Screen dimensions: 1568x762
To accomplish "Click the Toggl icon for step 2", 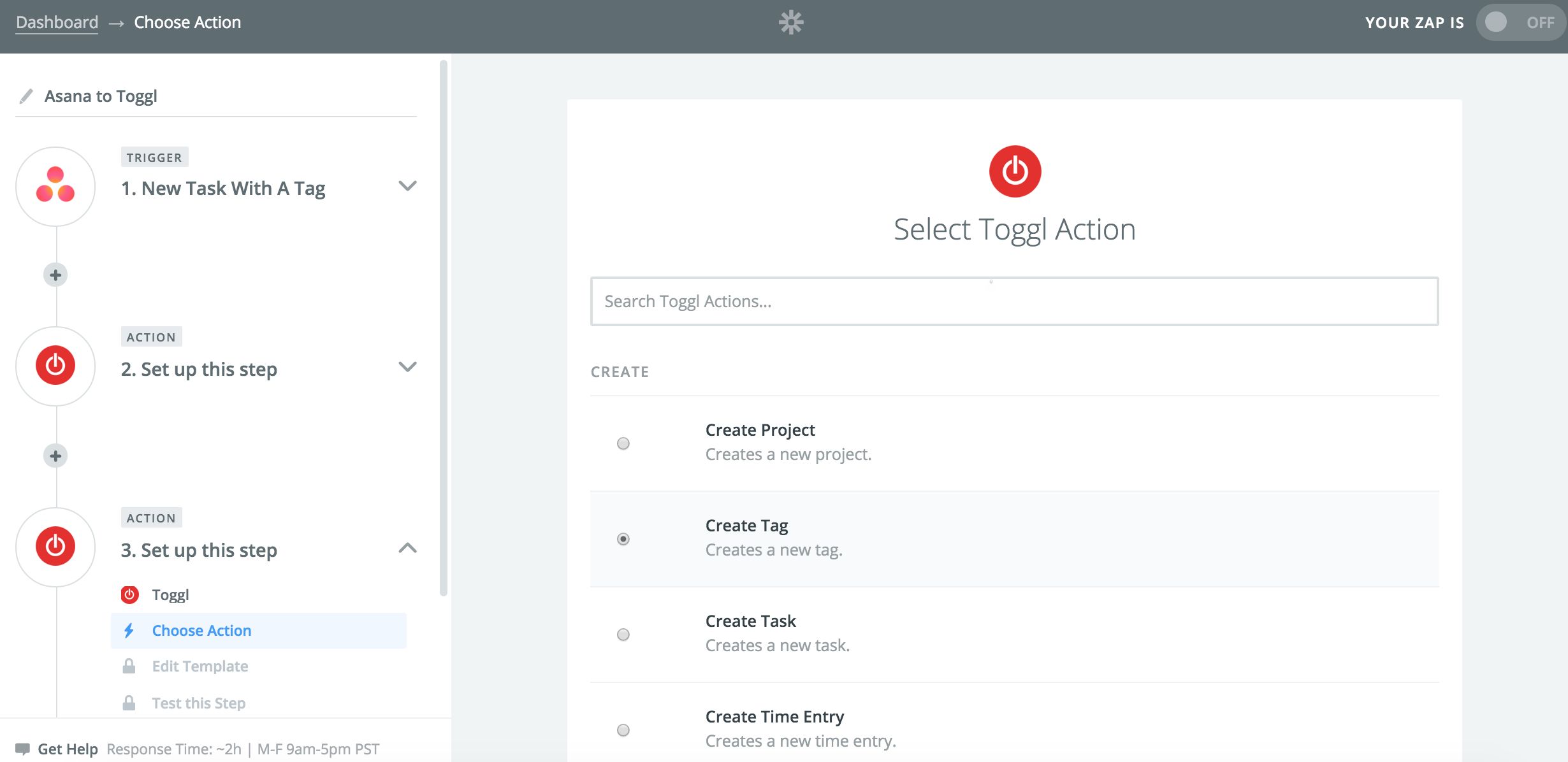I will pos(55,366).
